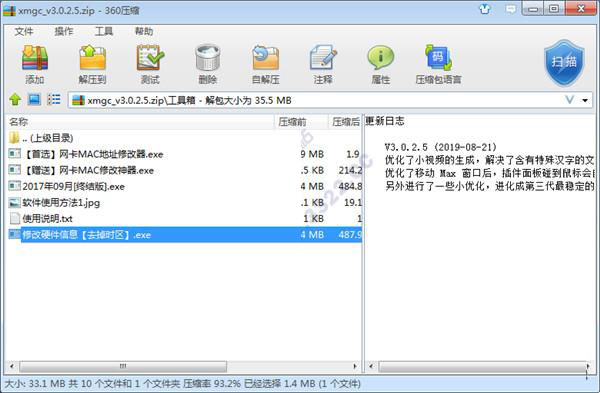Viewport: 600px width, 393px height.
Task: Open the 注释 (Comment) tool
Action: [x=323, y=64]
